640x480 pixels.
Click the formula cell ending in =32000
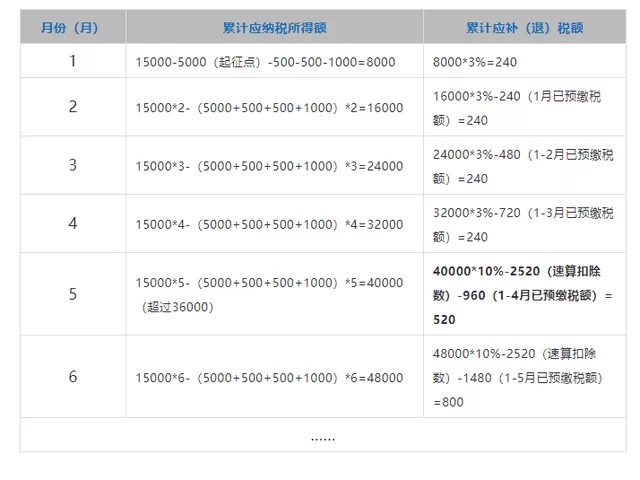269,224
